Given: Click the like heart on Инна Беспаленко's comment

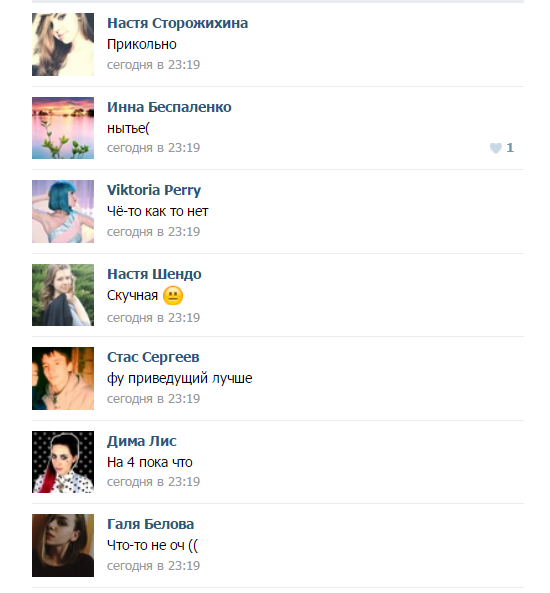Looking at the screenshot, I should tap(496, 148).
